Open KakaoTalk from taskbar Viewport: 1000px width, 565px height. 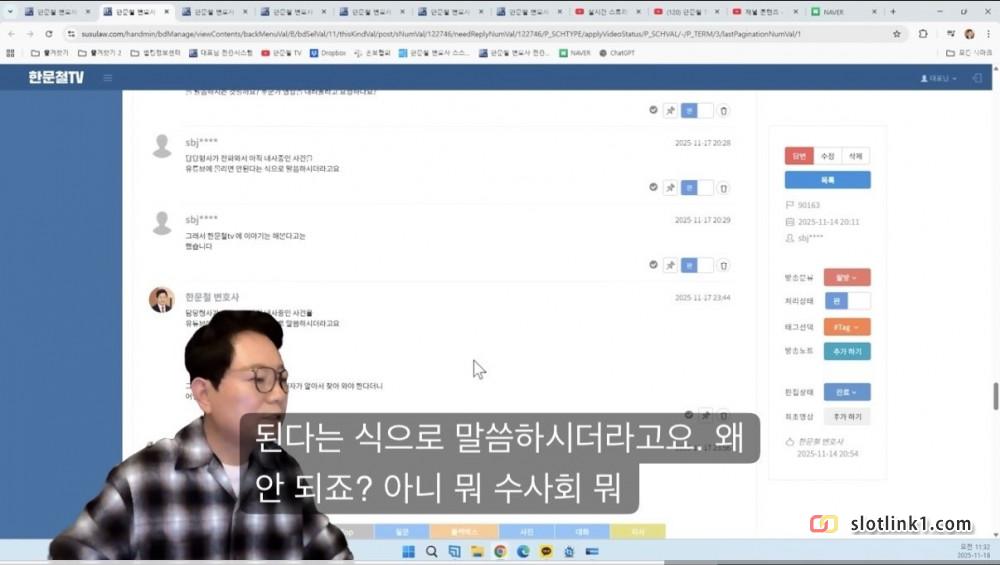(546, 551)
